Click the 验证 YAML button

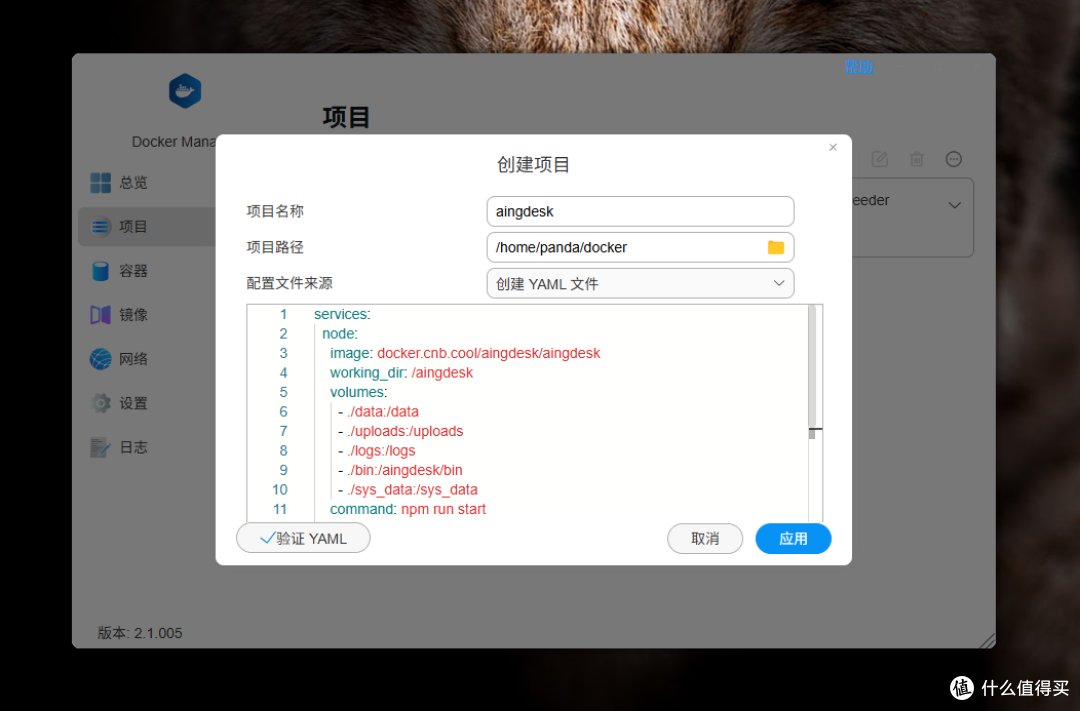point(303,538)
